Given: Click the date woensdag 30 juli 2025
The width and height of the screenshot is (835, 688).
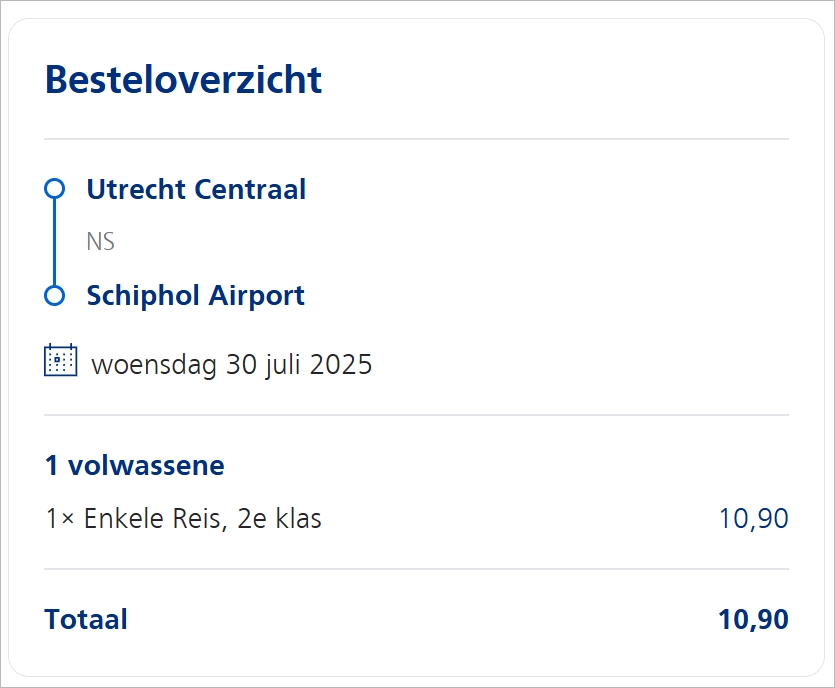Looking at the screenshot, I should [231, 364].
